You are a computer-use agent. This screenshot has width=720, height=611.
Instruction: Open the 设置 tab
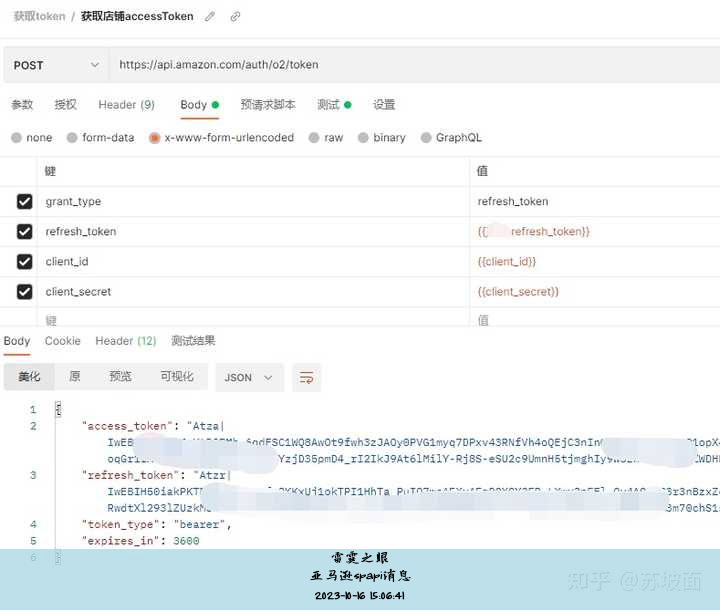(x=384, y=105)
